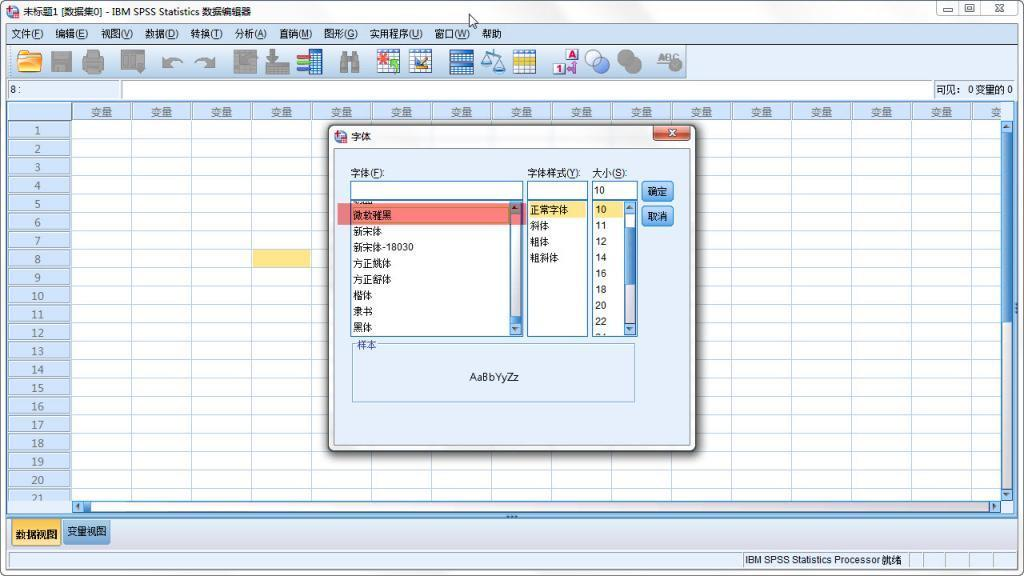Click the data grid vertical scroll down arrow
The height and width of the screenshot is (576, 1024).
[x=1006, y=494]
